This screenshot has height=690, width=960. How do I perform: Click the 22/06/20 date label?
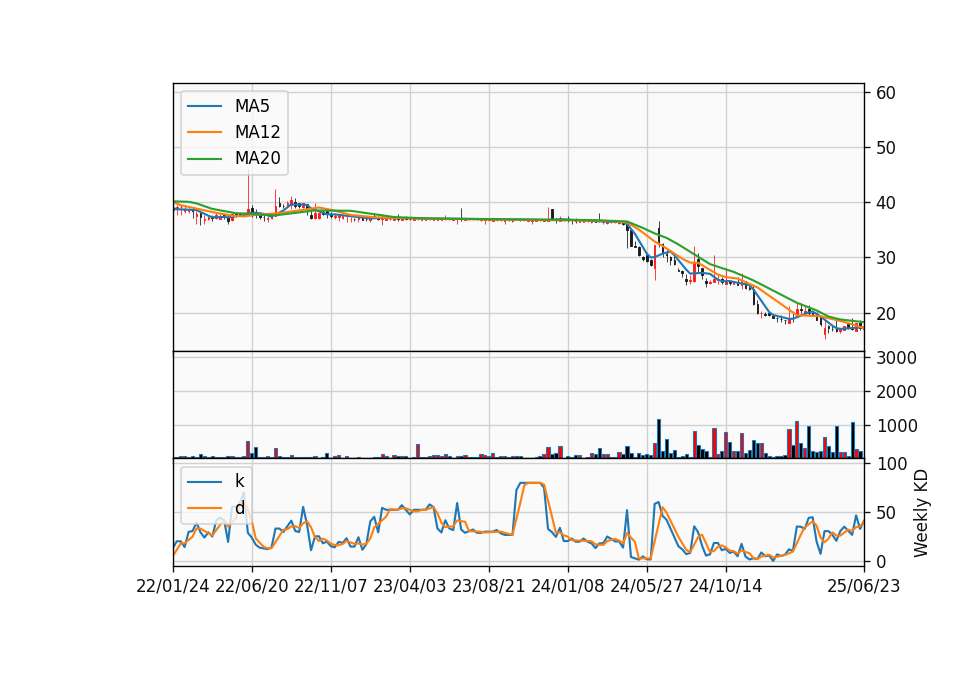[252, 586]
